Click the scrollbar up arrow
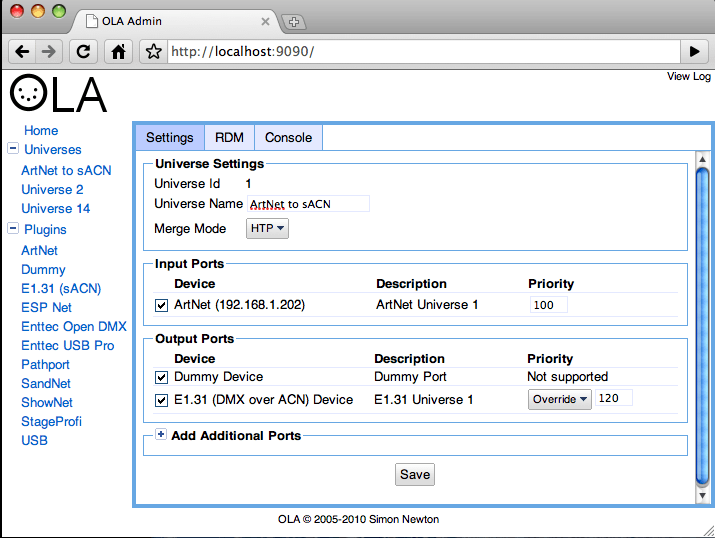 pyautogui.click(x=702, y=159)
